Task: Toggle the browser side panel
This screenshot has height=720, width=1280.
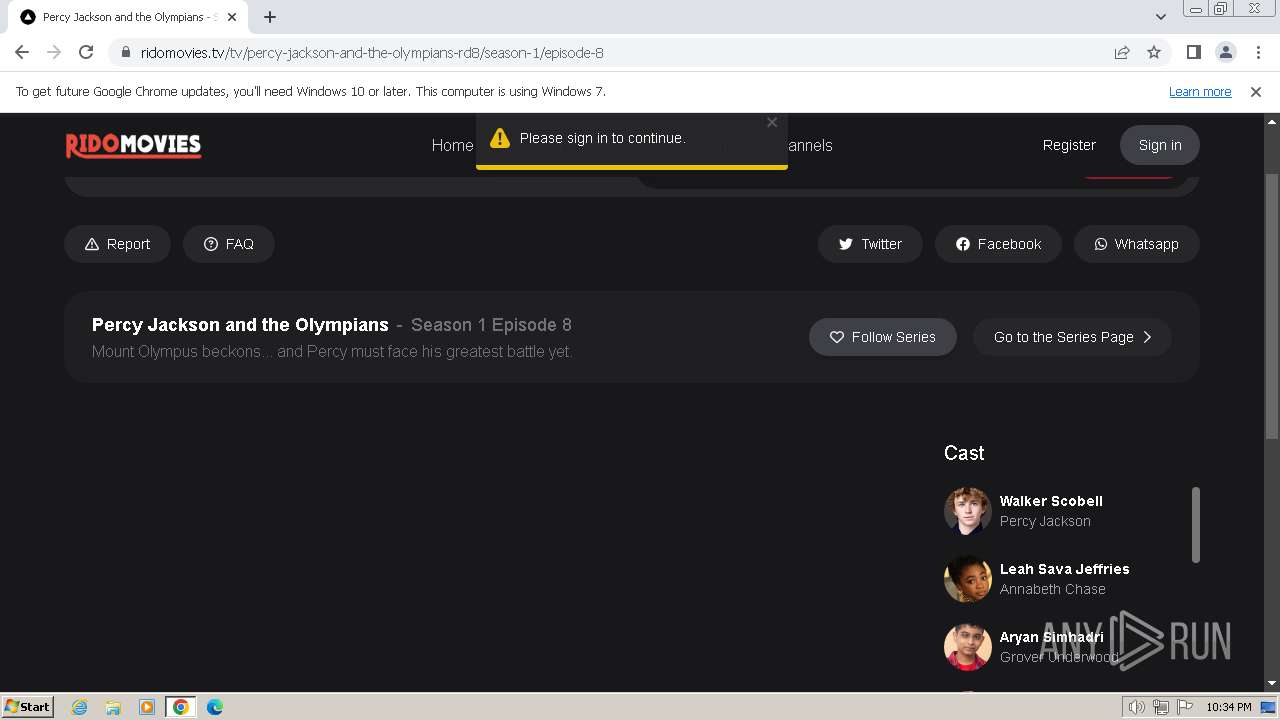Action: tap(1193, 52)
